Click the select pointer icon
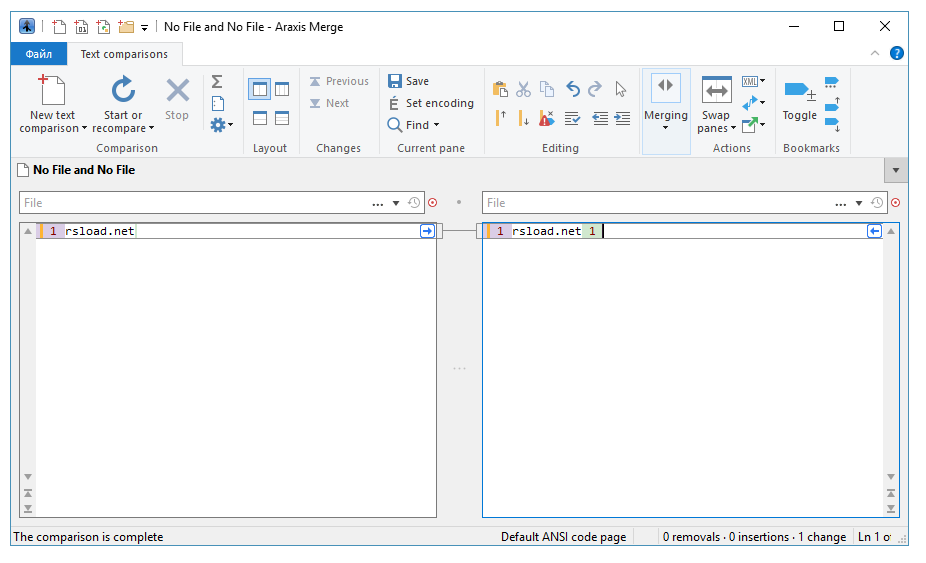The height and width of the screenshot is (563, 926). click(620, 89)
